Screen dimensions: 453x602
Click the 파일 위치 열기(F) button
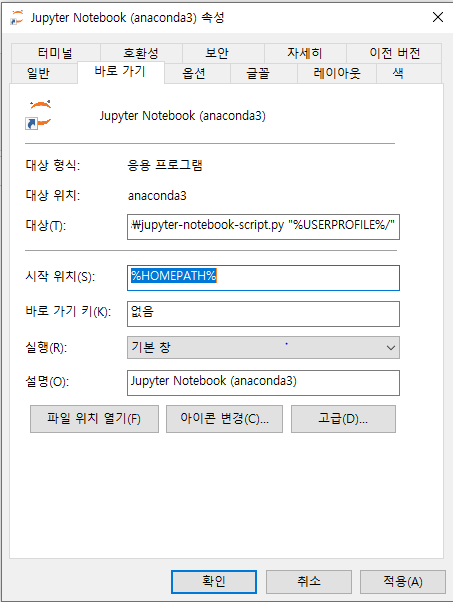[x=94, y=419]
